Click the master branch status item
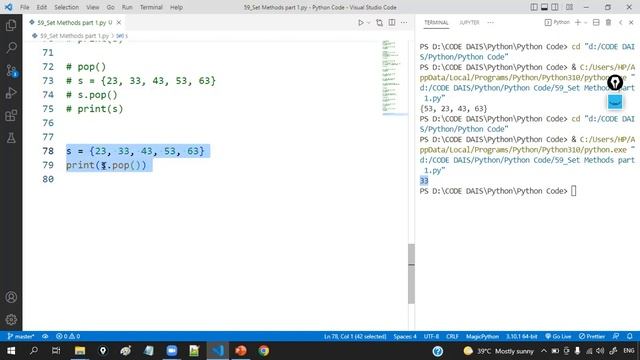Image resolution: width=640 pixels, height=360 pixels. click(20, 336)
